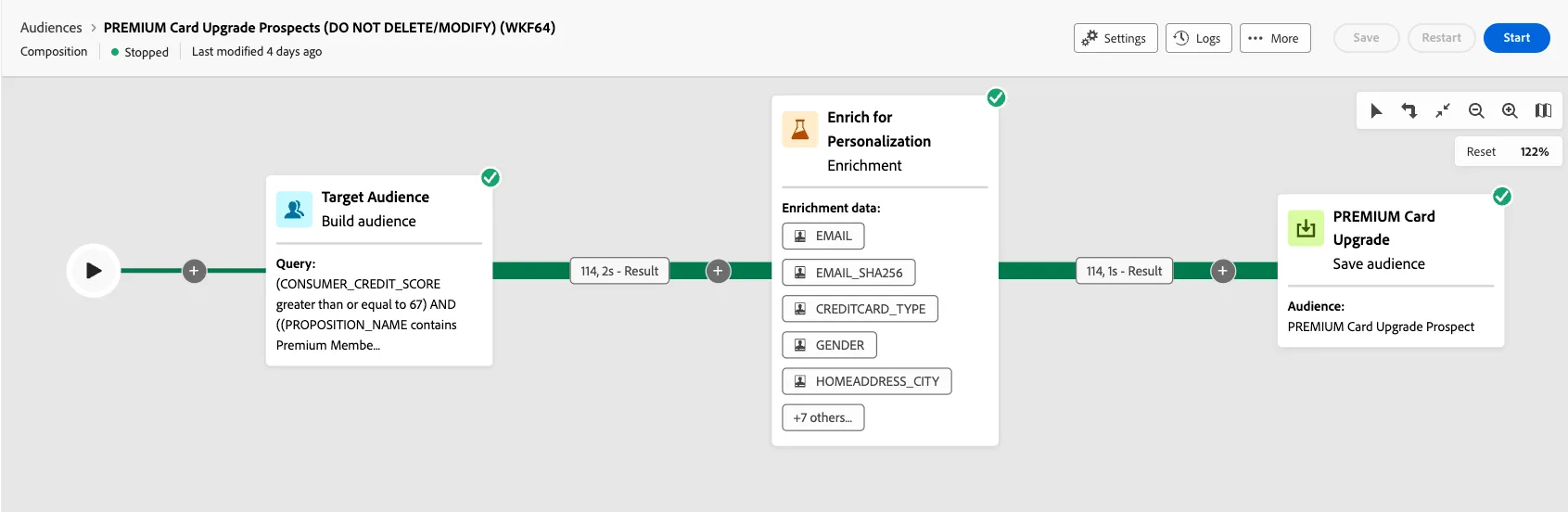The image size is (1568, 512).
Task: Click the Save audience subtitle
Action: (x=1379, y=263)
